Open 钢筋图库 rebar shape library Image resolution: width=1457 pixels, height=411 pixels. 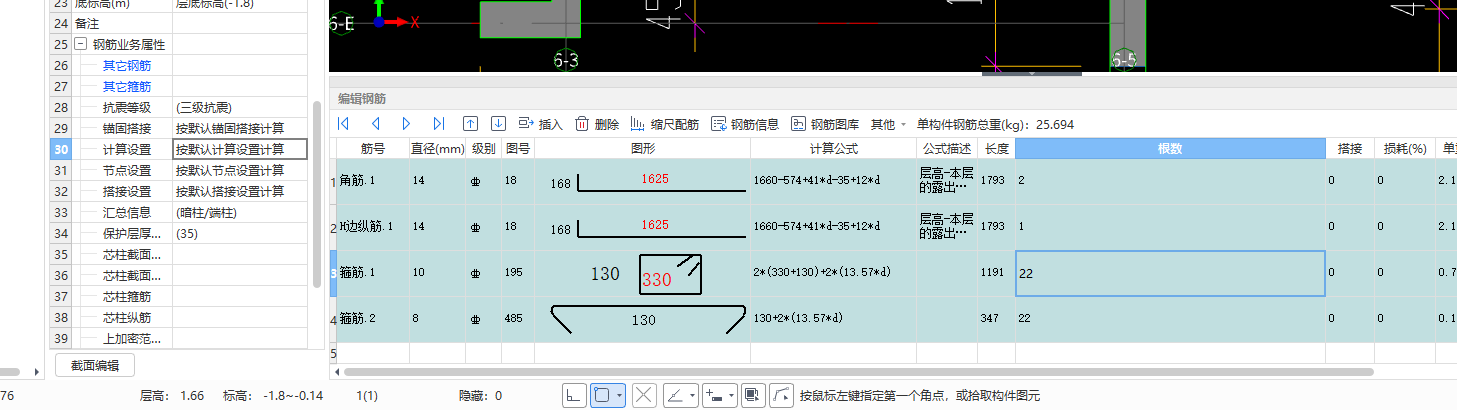click(x=825, y=124)
